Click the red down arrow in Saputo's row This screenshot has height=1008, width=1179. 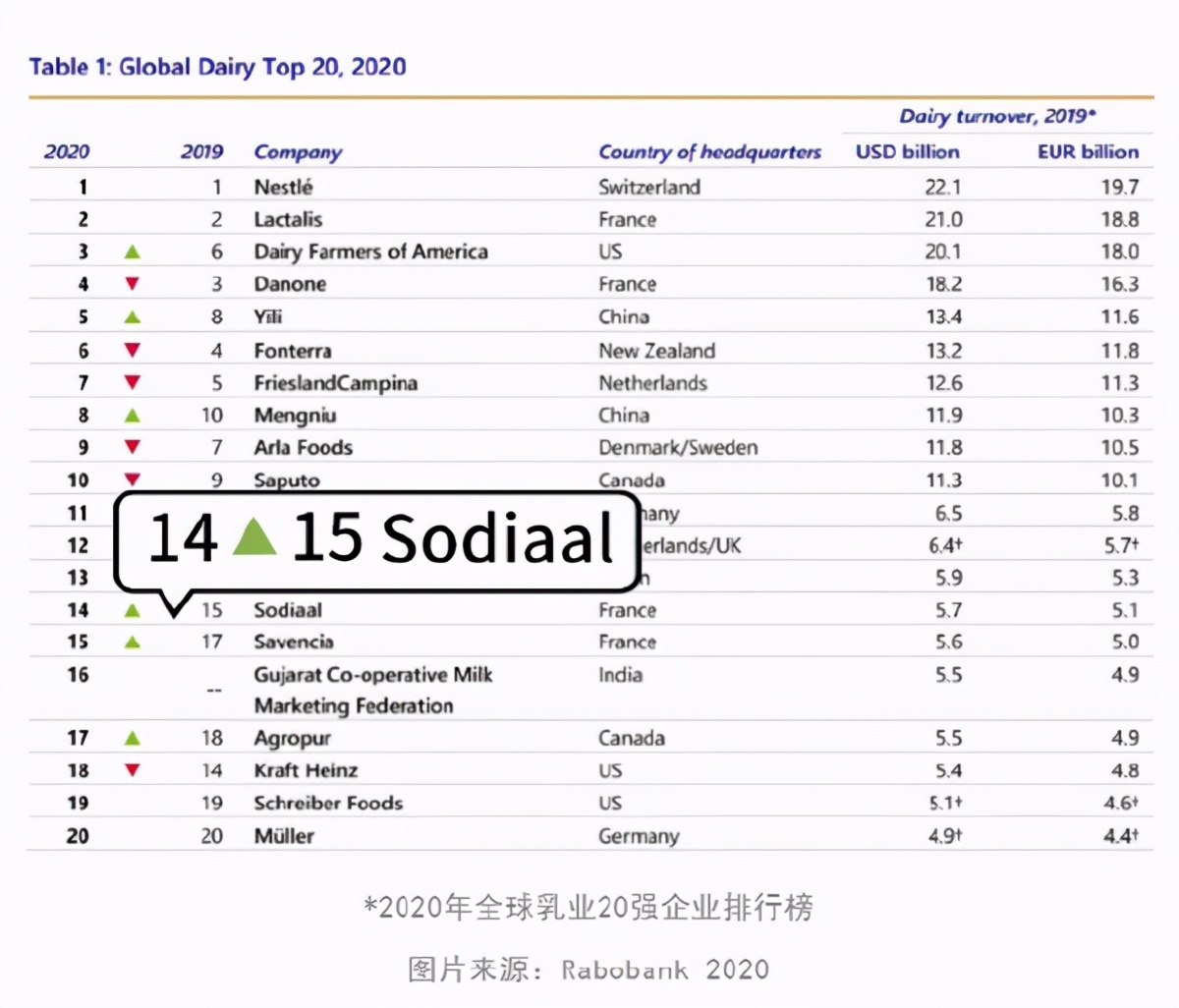coord(133,479)
